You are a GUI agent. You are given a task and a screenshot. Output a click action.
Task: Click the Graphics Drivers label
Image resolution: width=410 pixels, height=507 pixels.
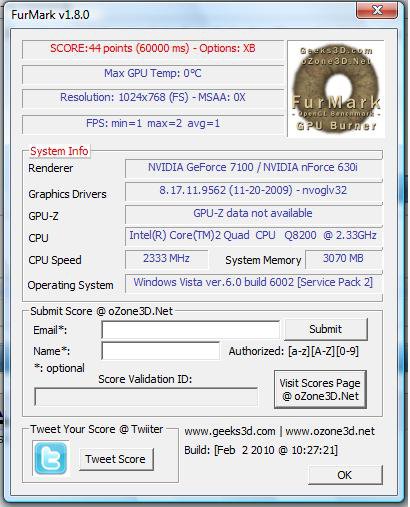pos(67,194)
